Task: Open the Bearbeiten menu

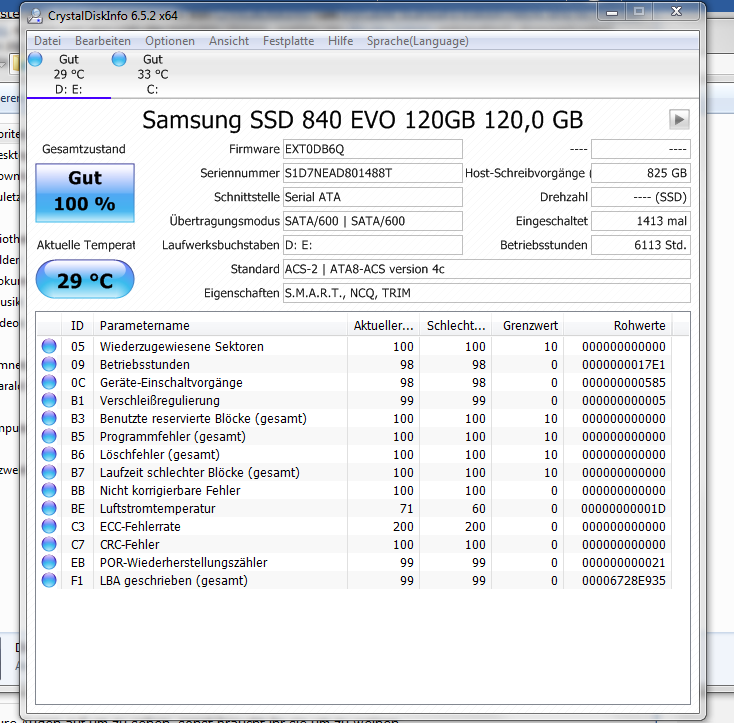Action: coord(103,41)
